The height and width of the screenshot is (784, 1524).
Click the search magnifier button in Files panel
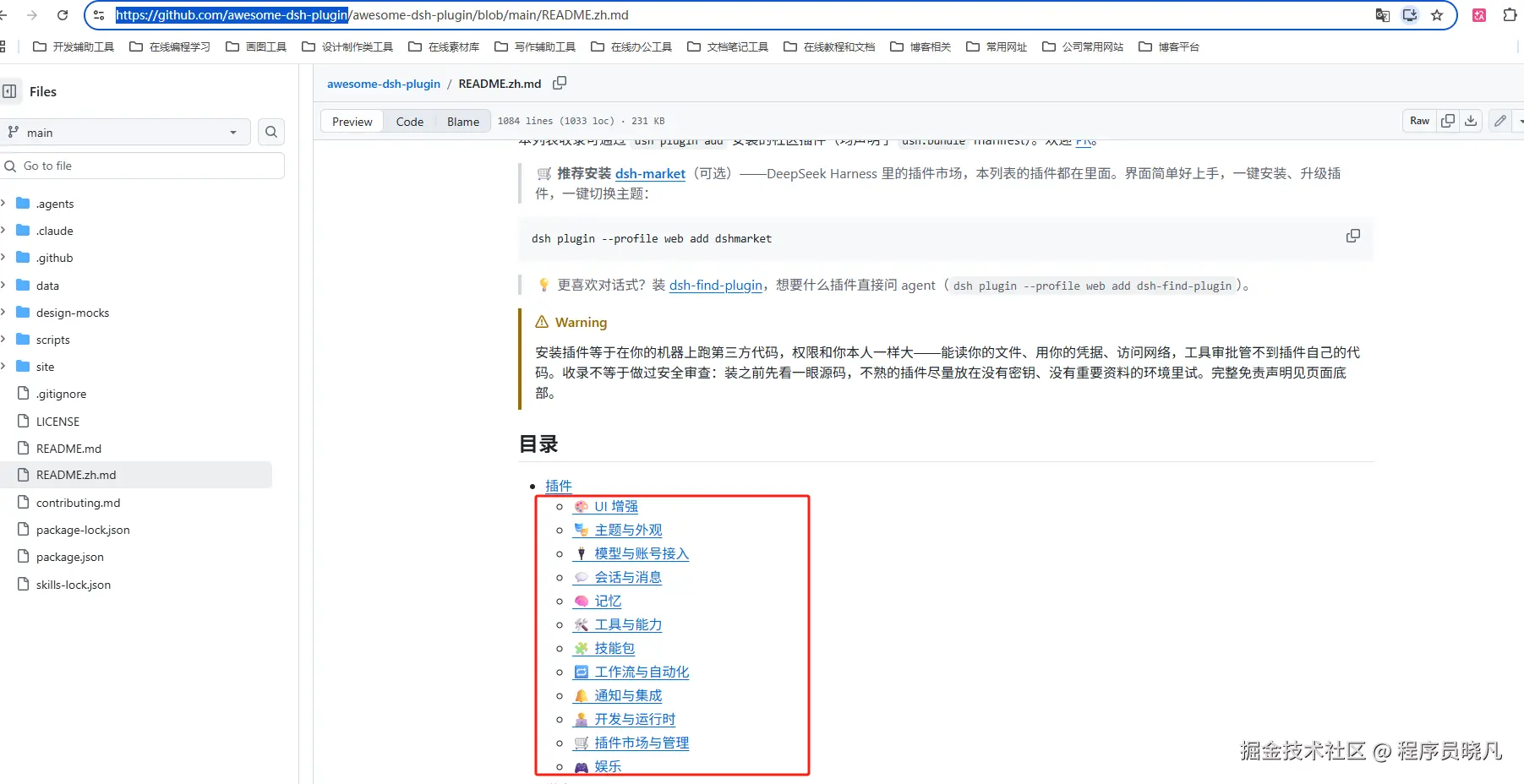tap(271, 132)
